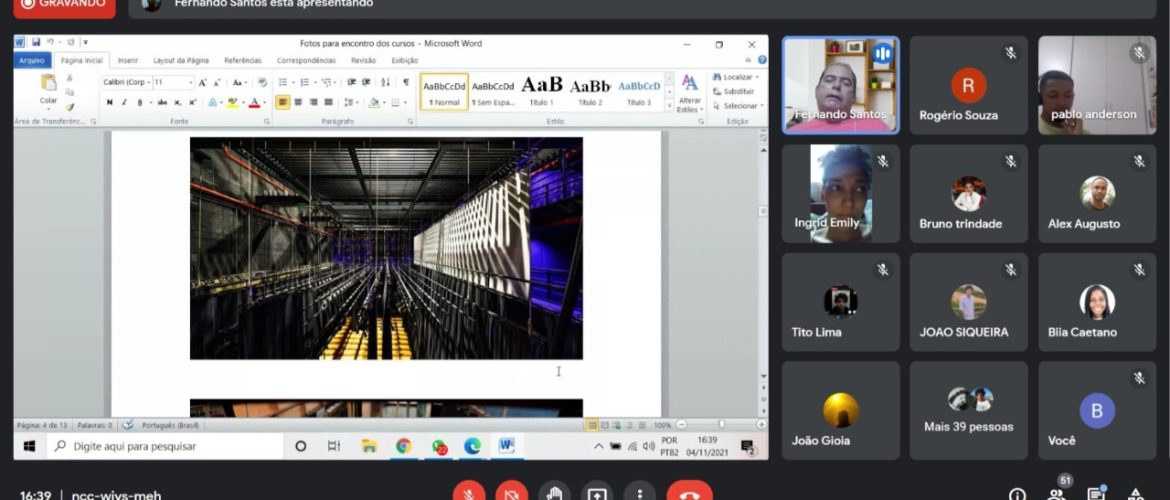1170x500 pixels.
Task: Click the Google Chrome icon in the taskbar
Action: (x=403, y=446)
